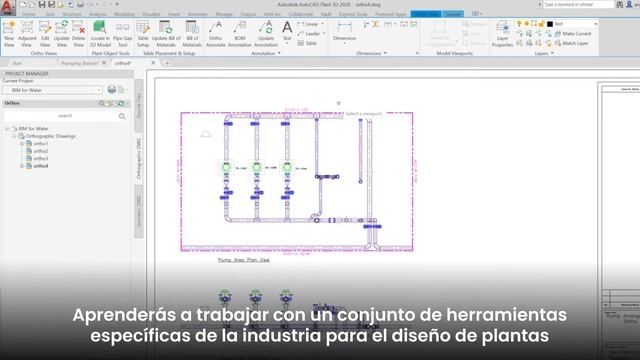The height and width of the screenshot is (360, 640).
Task: Click the Match Layer button
Action: tap(571, 43)
